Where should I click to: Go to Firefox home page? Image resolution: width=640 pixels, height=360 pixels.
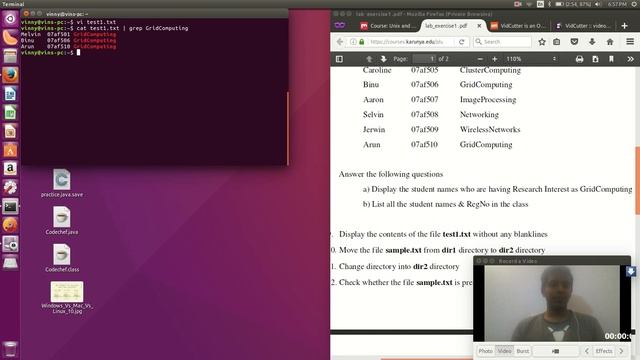610,42
